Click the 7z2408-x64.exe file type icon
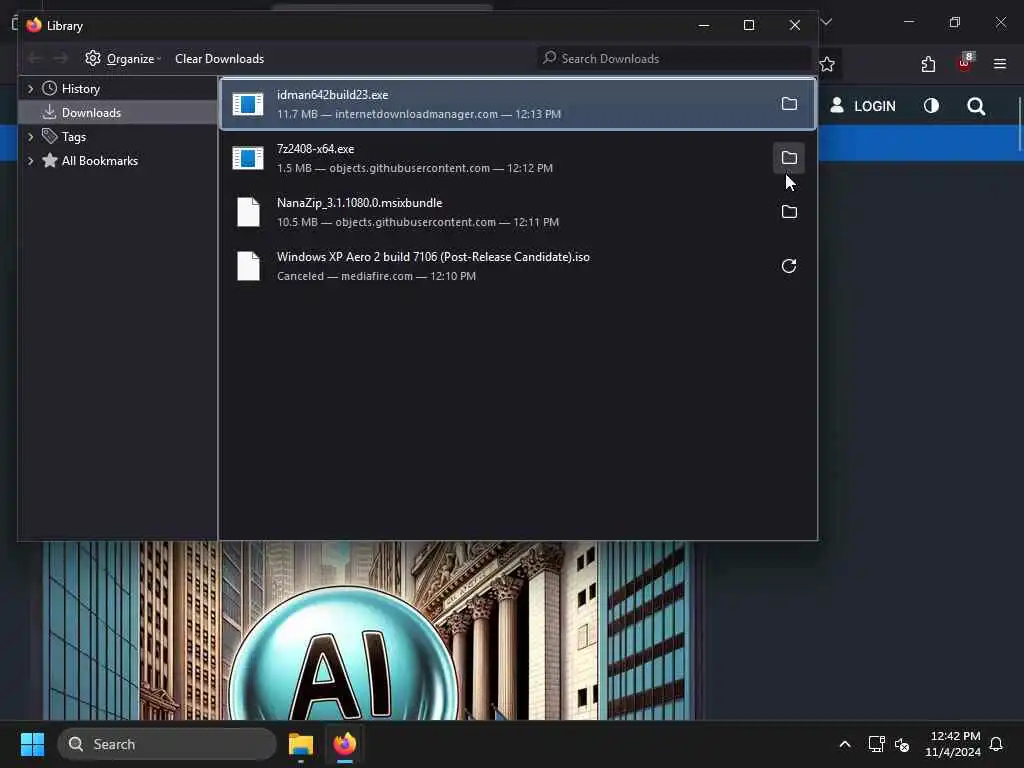 click(248, 158)
